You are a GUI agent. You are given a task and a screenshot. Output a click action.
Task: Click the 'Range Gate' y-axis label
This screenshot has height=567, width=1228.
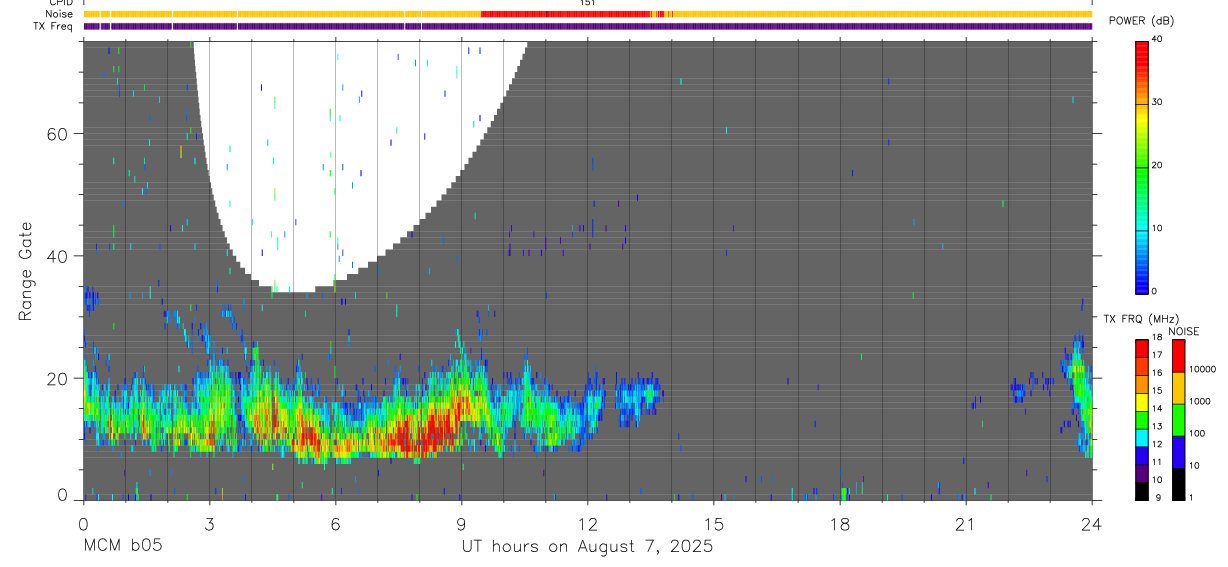25,271
